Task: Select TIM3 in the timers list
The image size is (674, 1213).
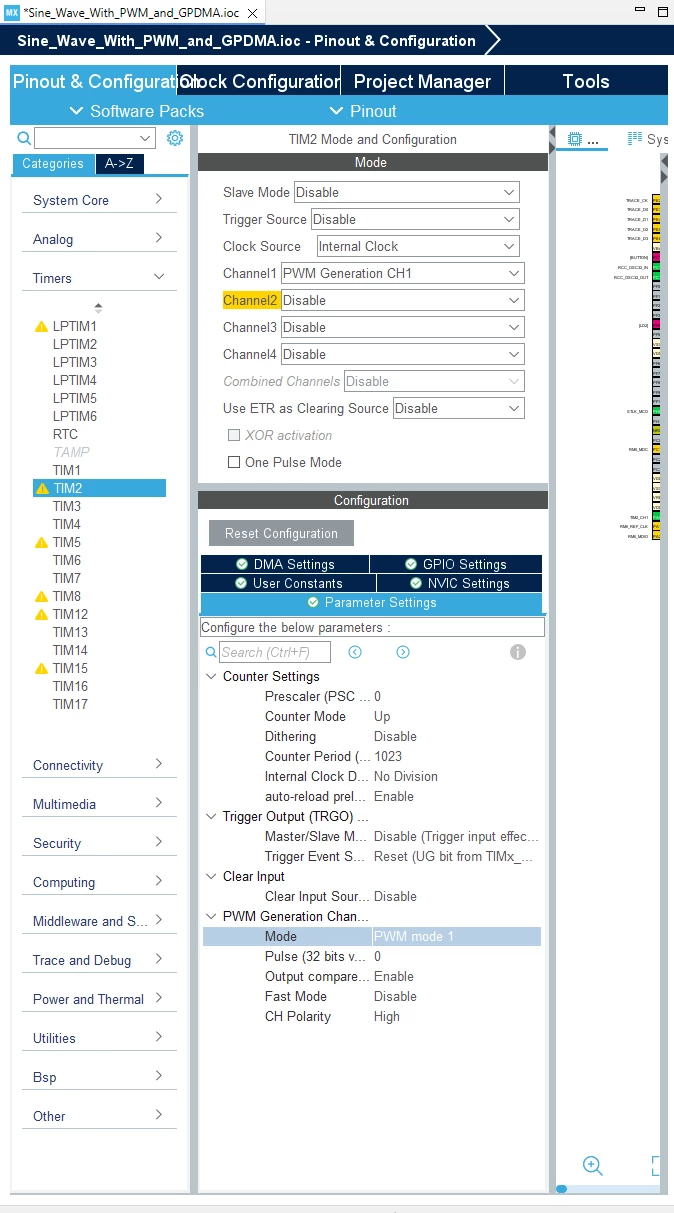Action: [67, 506]
